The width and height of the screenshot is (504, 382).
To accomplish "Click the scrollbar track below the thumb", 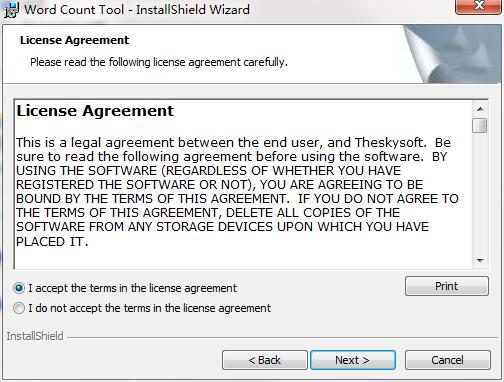I will pos(480,193).
